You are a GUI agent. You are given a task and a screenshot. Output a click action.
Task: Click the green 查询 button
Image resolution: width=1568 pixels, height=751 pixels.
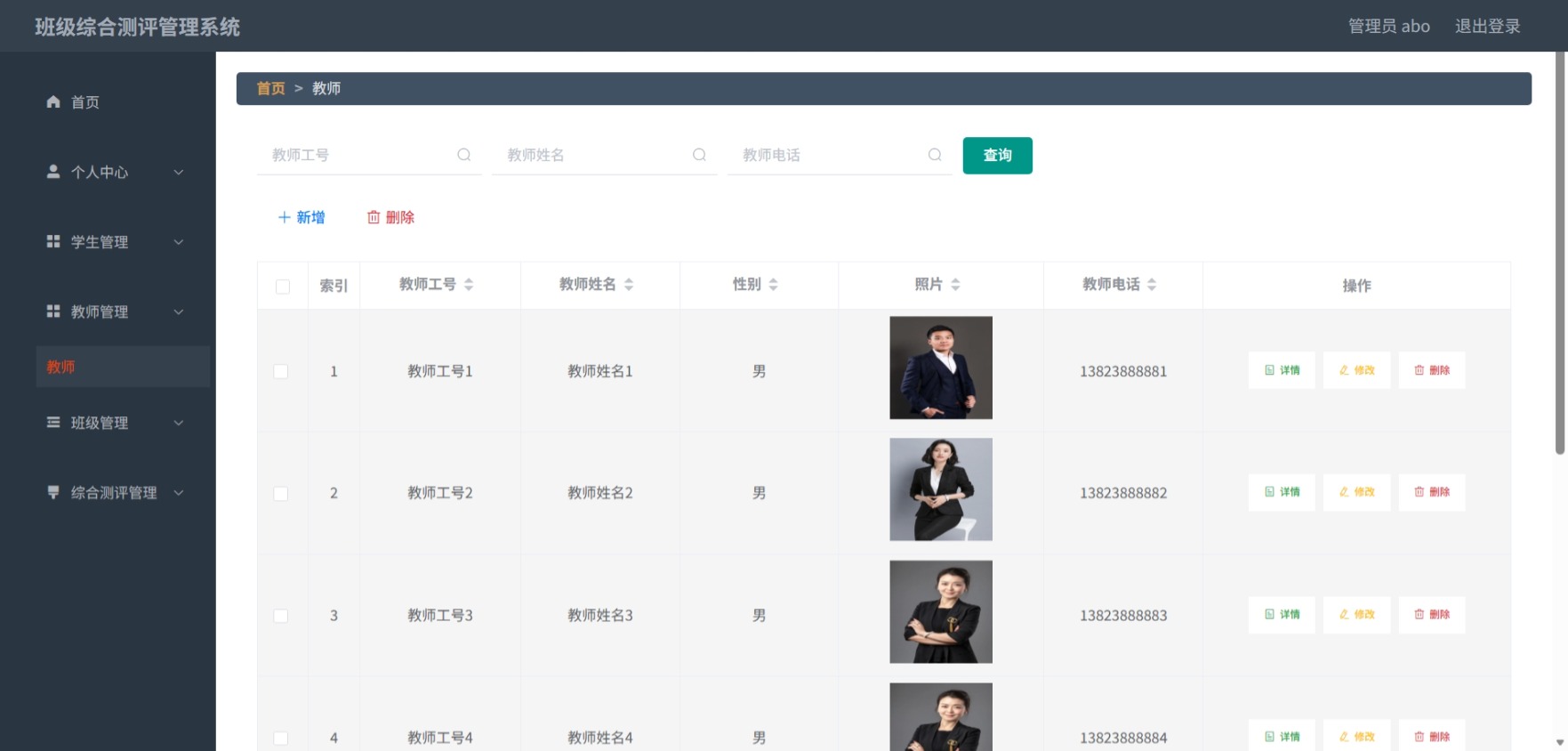click(997, 156)
